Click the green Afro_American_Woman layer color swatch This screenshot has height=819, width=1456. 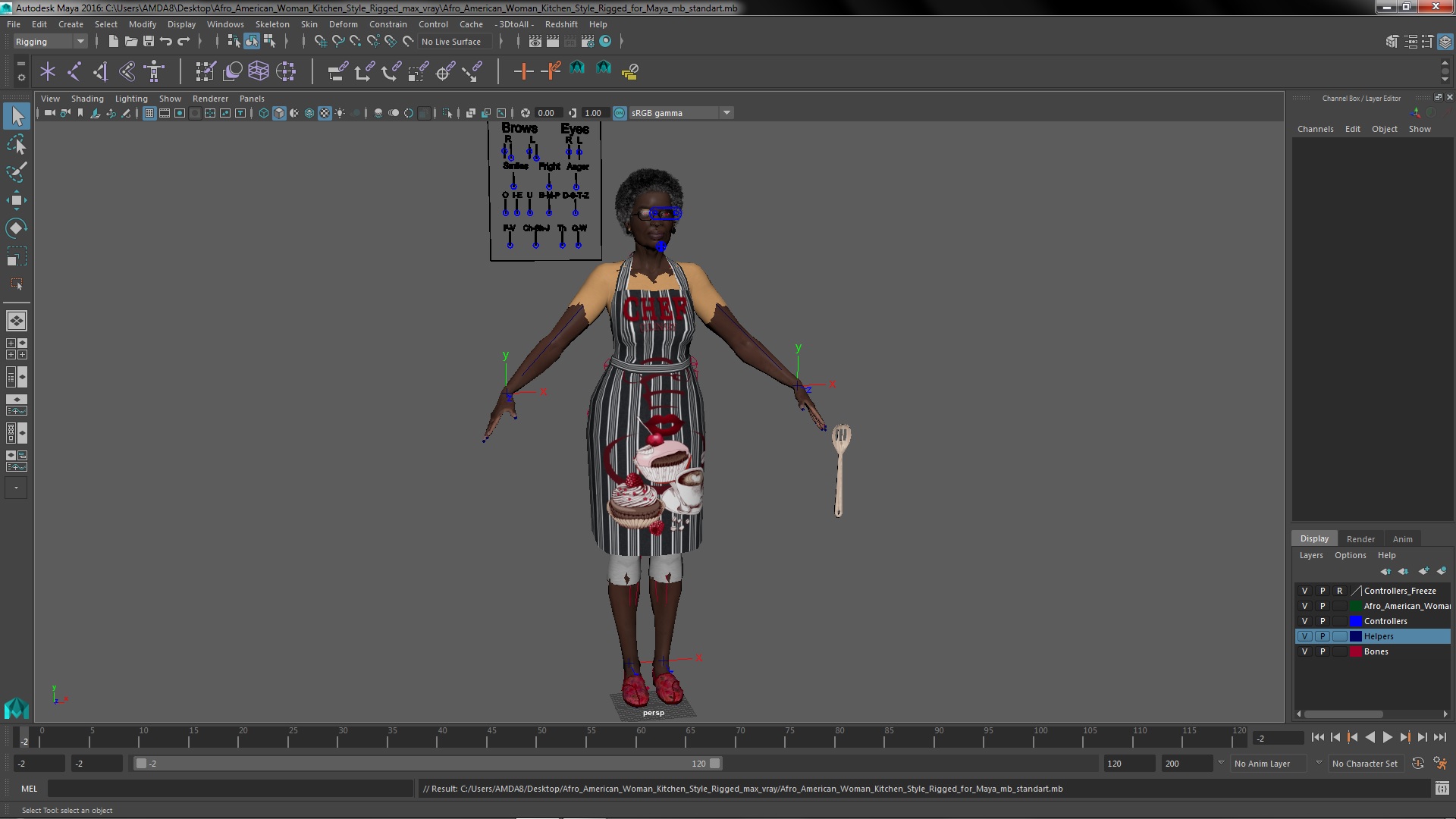[x=1356, y=606]
